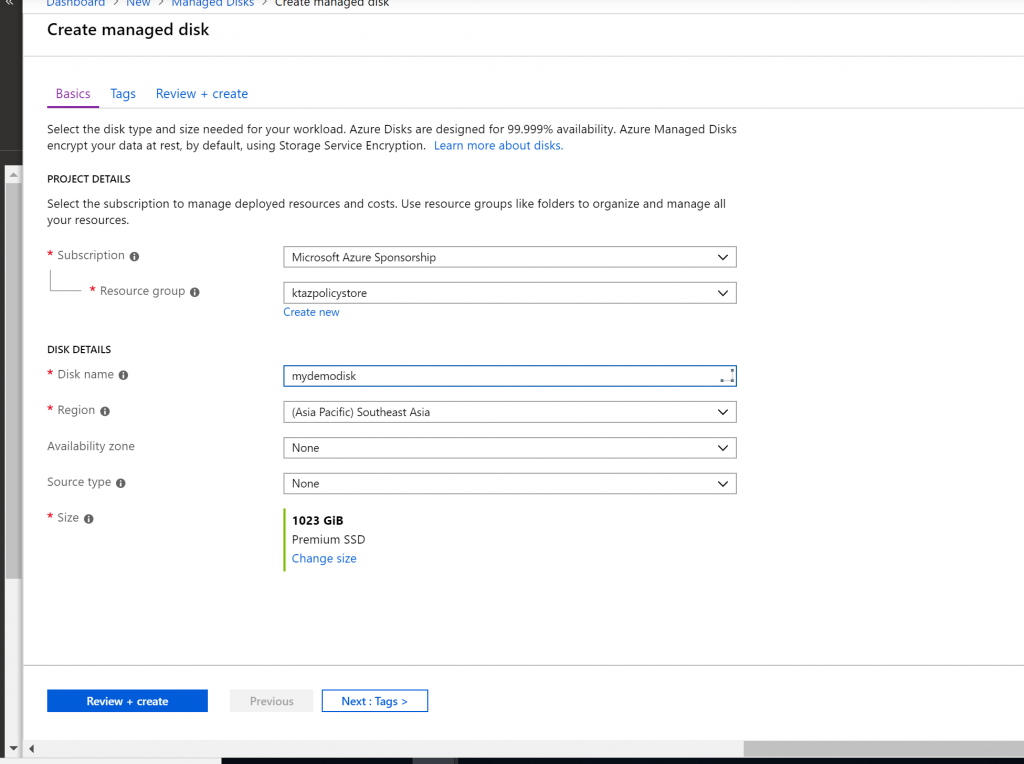Click into the Disk name text field
The height and width of the screenshot is (764, 1024).
coord(500,376)
